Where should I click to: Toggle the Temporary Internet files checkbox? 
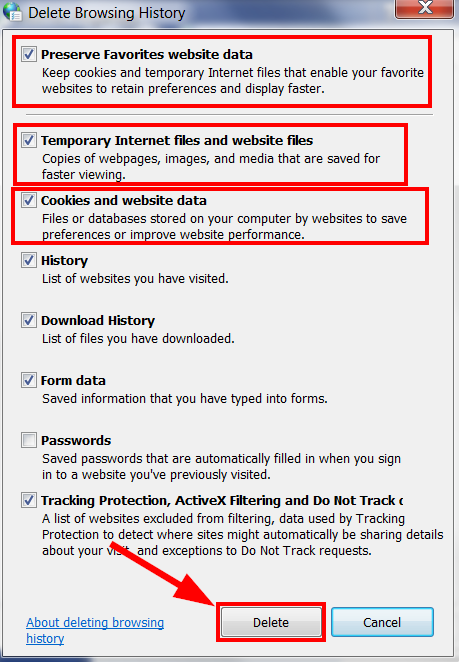[x=29, y=140]
